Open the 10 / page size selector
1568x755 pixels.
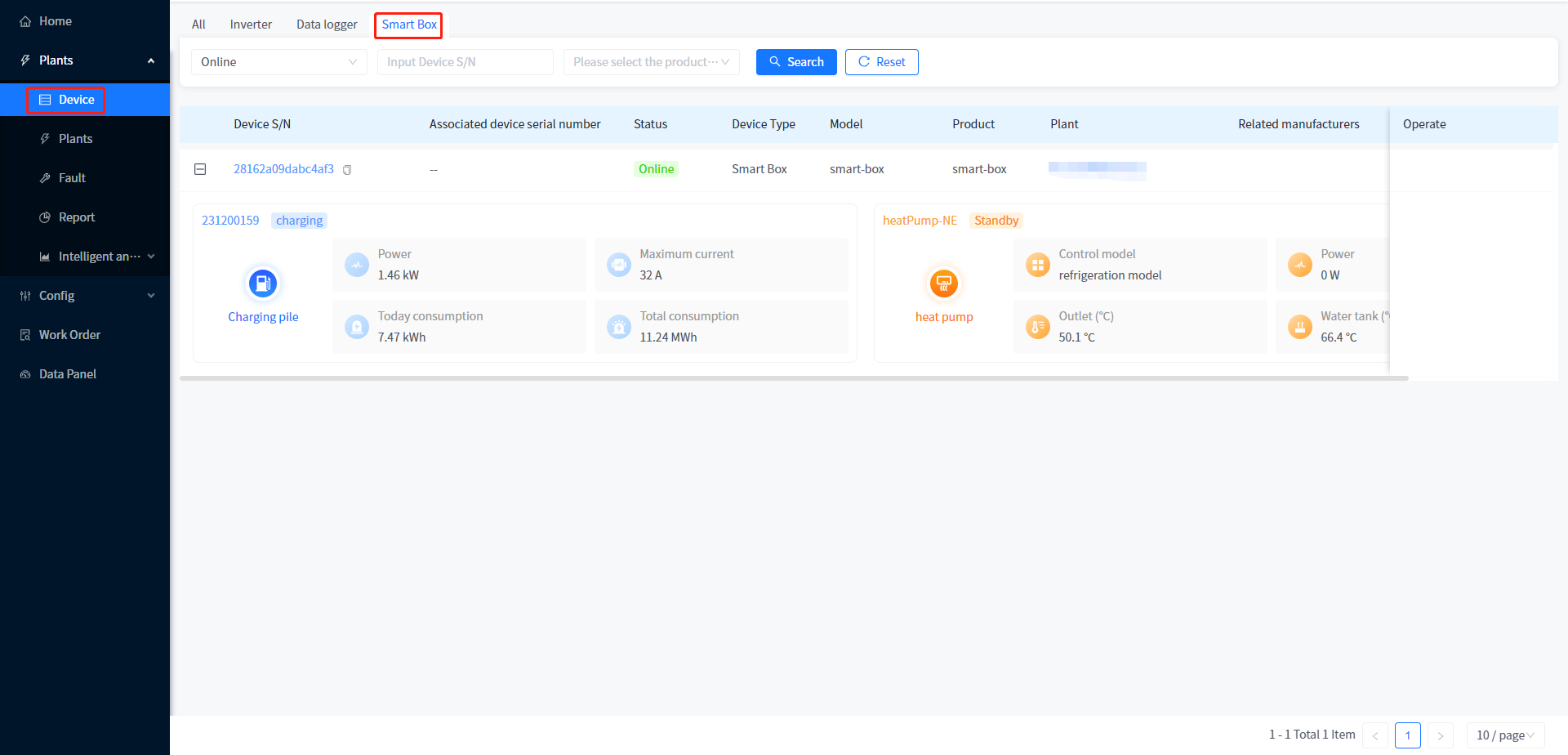click(1504, 735)
